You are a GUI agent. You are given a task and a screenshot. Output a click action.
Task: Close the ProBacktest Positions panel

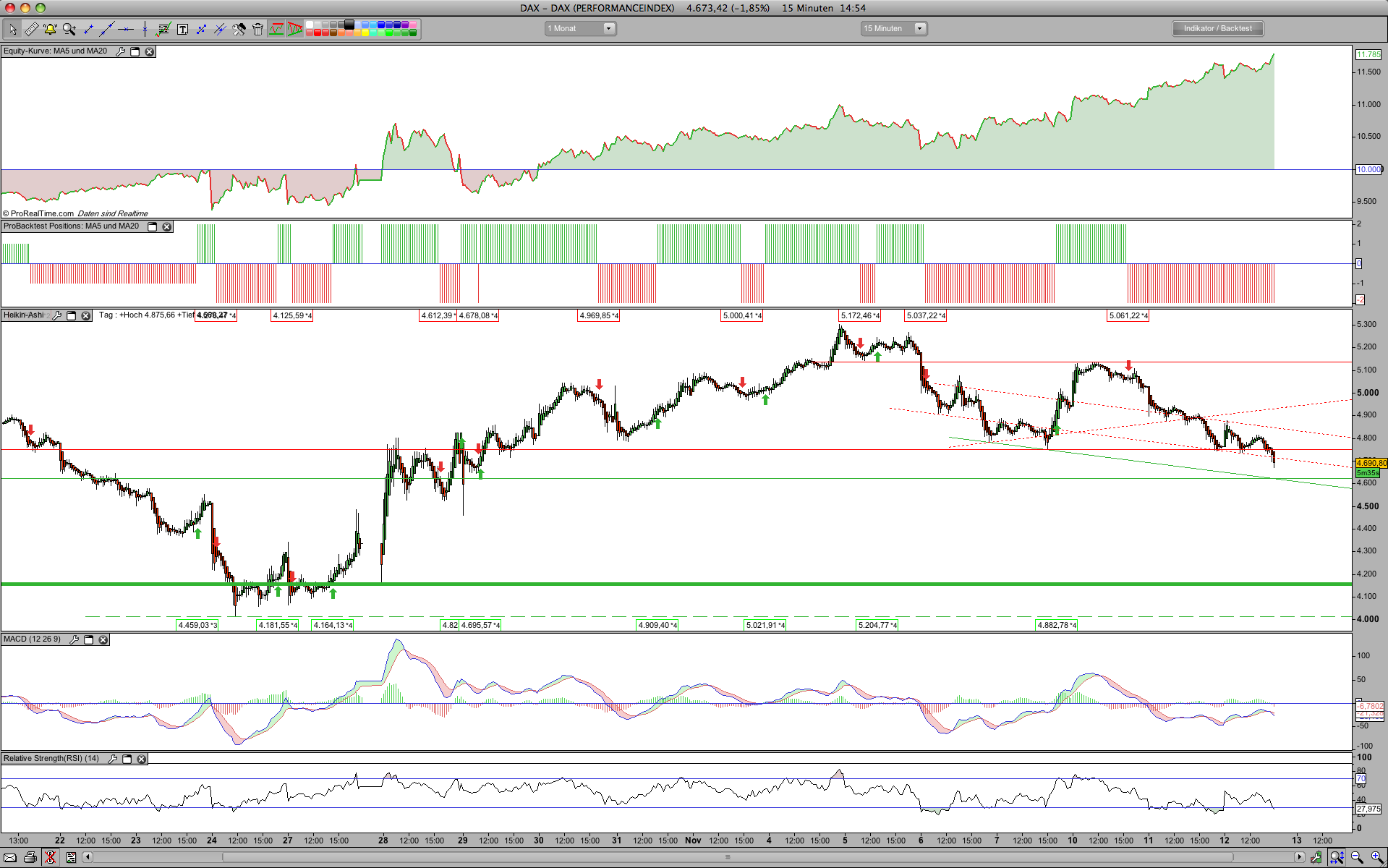166,226
